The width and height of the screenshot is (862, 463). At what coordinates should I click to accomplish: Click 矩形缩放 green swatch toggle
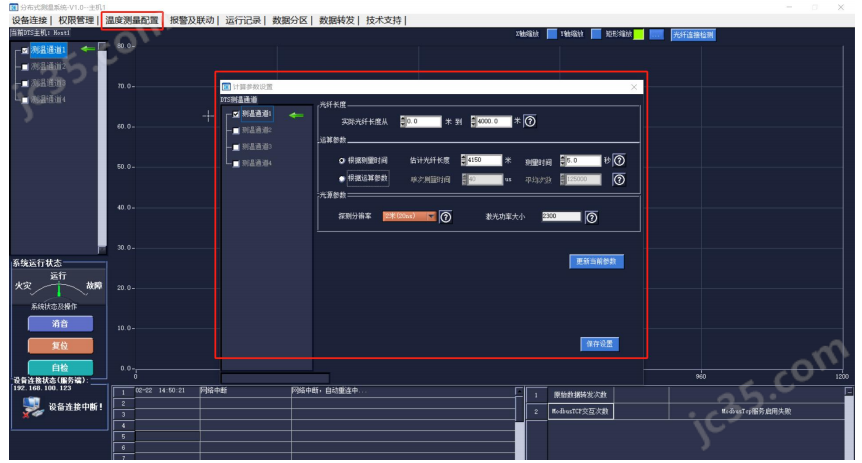click(639, 34)
